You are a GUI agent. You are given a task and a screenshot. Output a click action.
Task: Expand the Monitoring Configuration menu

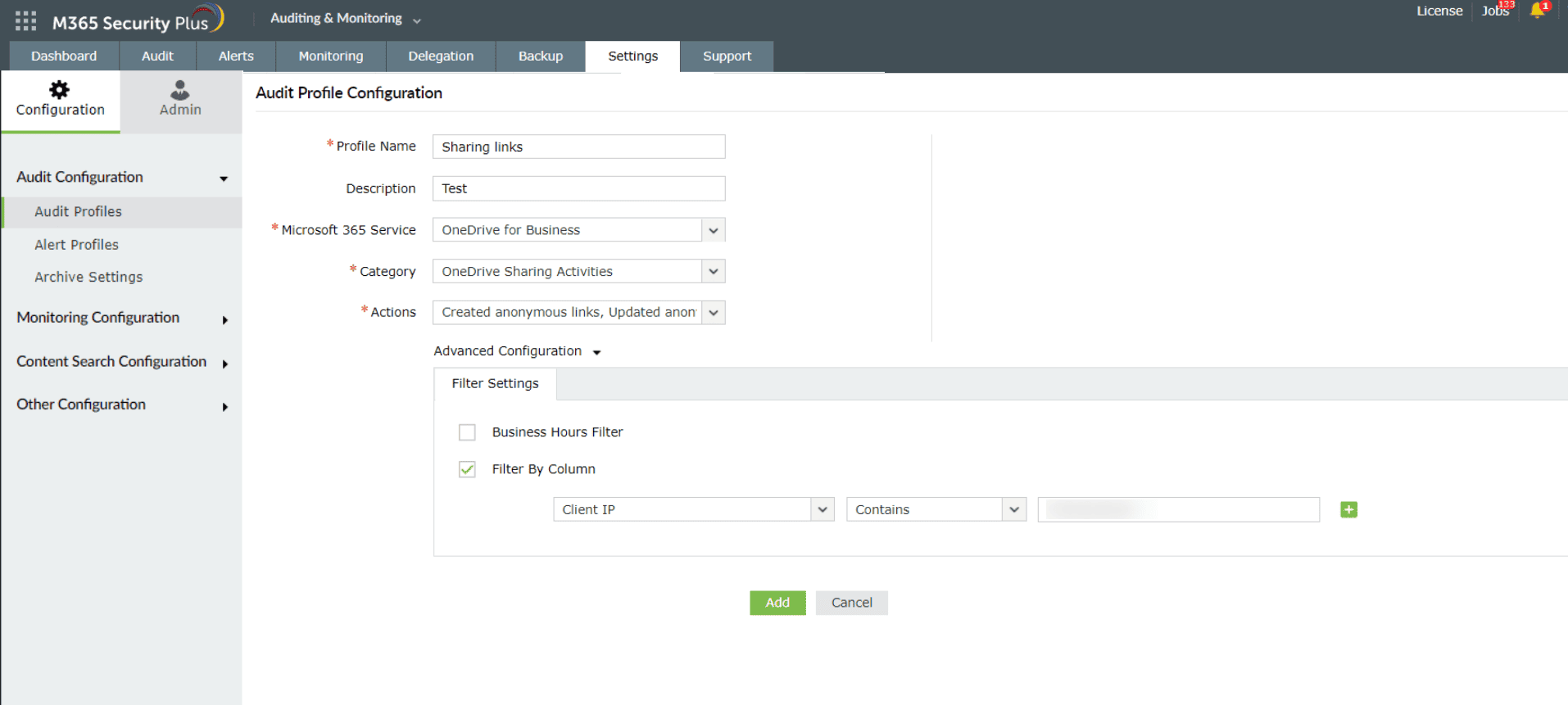pyautogui.click(x=122, y=318)
